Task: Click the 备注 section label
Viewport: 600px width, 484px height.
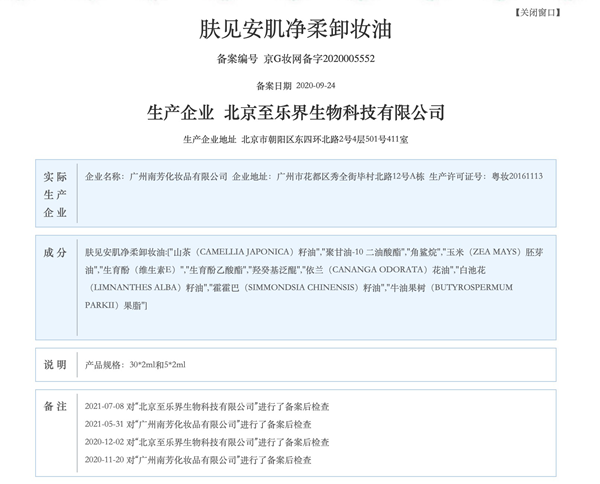Action: (55, 406)
